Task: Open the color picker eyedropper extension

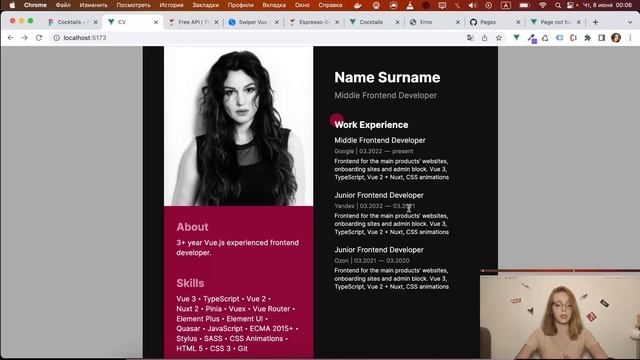Action: tap(531, 38)
